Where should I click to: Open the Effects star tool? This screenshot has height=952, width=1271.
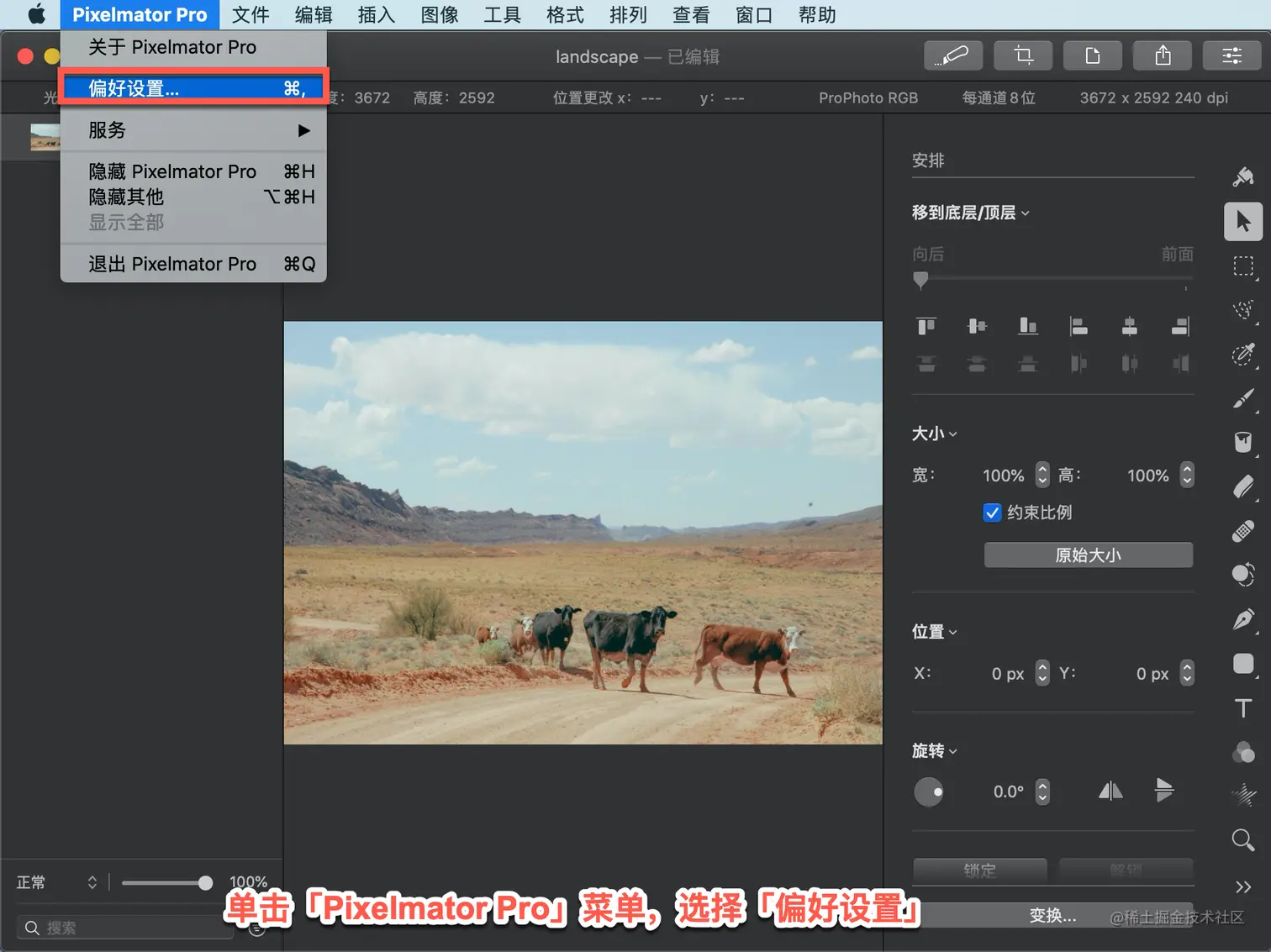coord(1243,796)
